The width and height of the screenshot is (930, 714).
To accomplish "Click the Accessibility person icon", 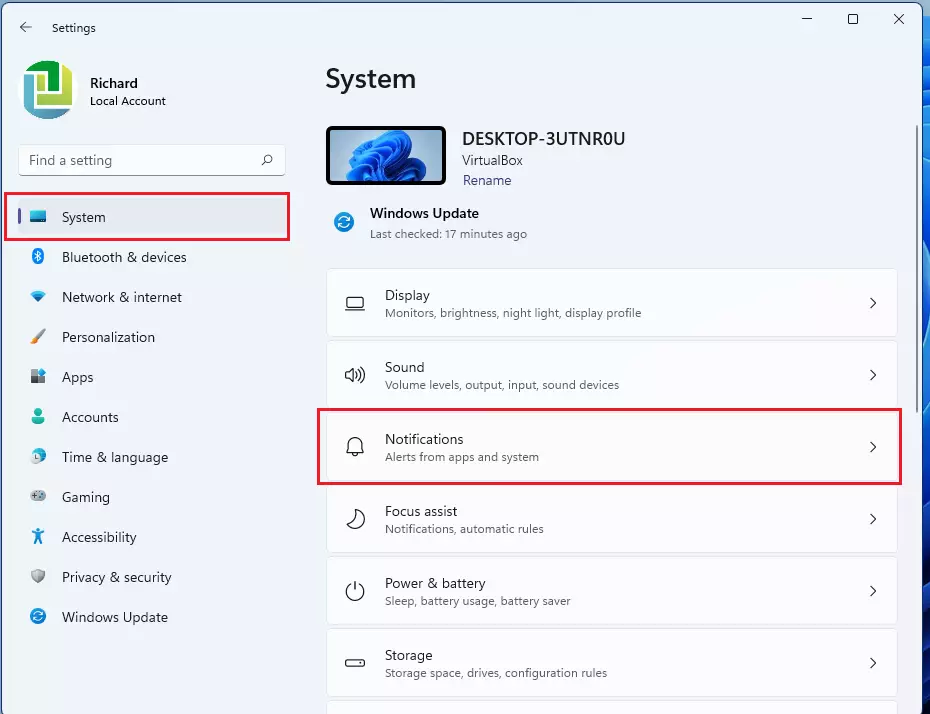I will point(38,537).
